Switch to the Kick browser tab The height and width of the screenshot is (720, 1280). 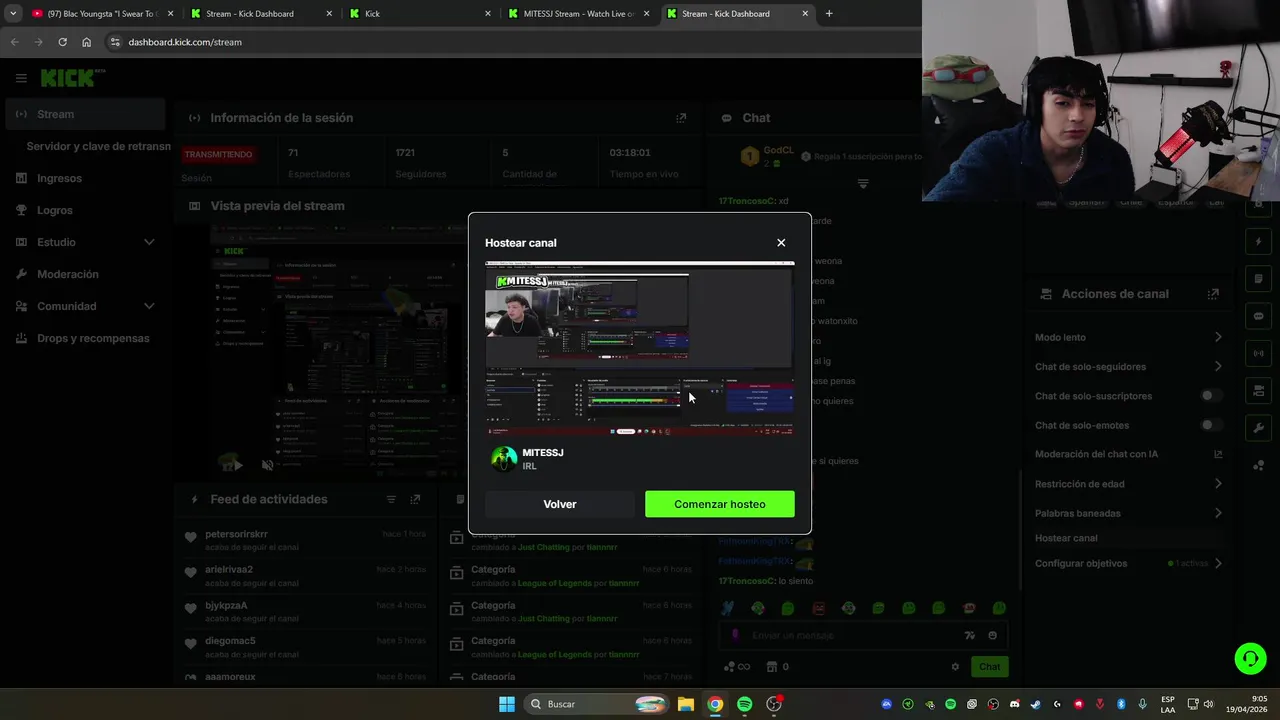(420, 14)
